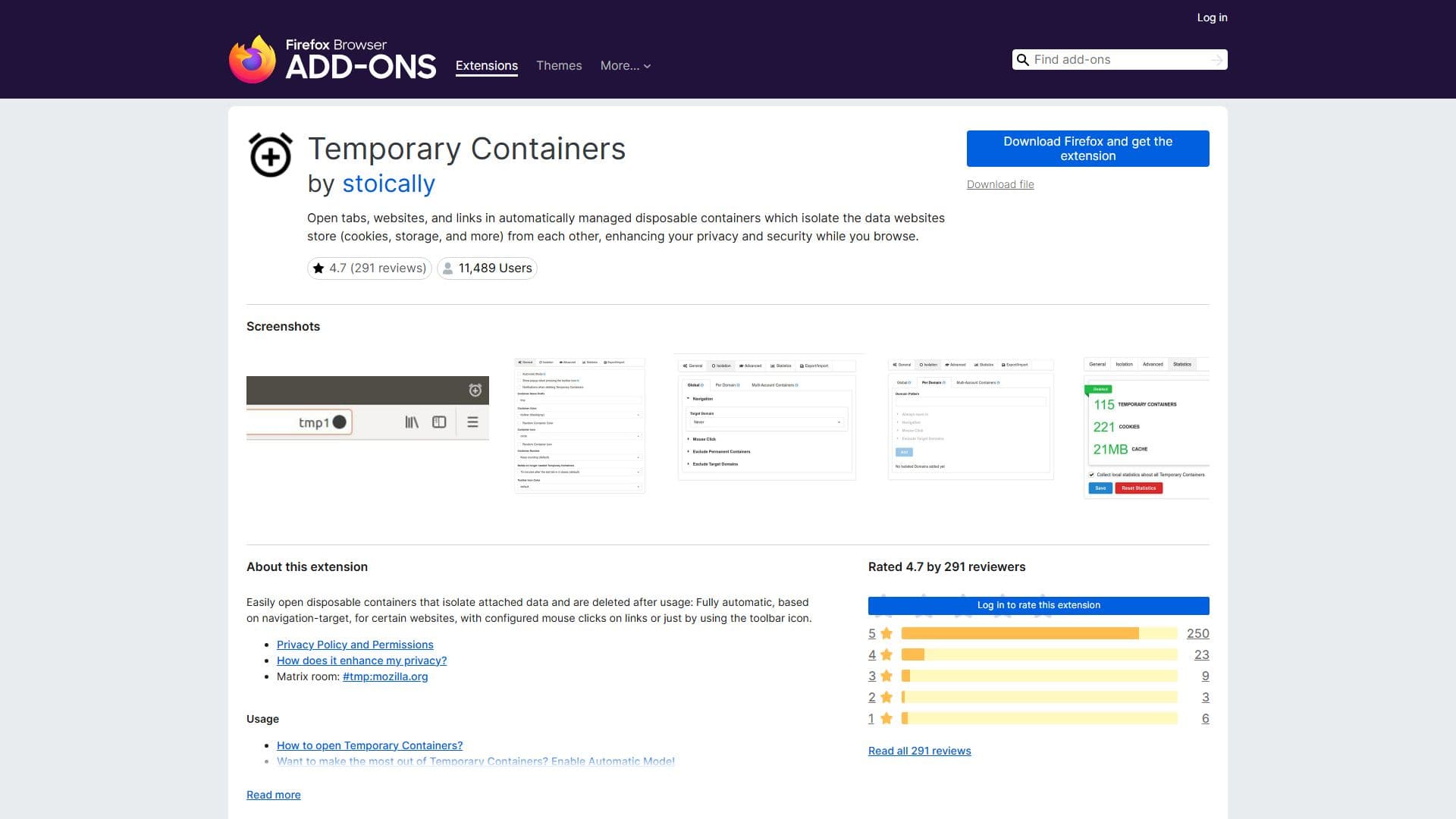This screenshot has height=819, width=1456.
Task: Open the toolbar icon screenshot thumbnail
Action: (x=368, y=408)
